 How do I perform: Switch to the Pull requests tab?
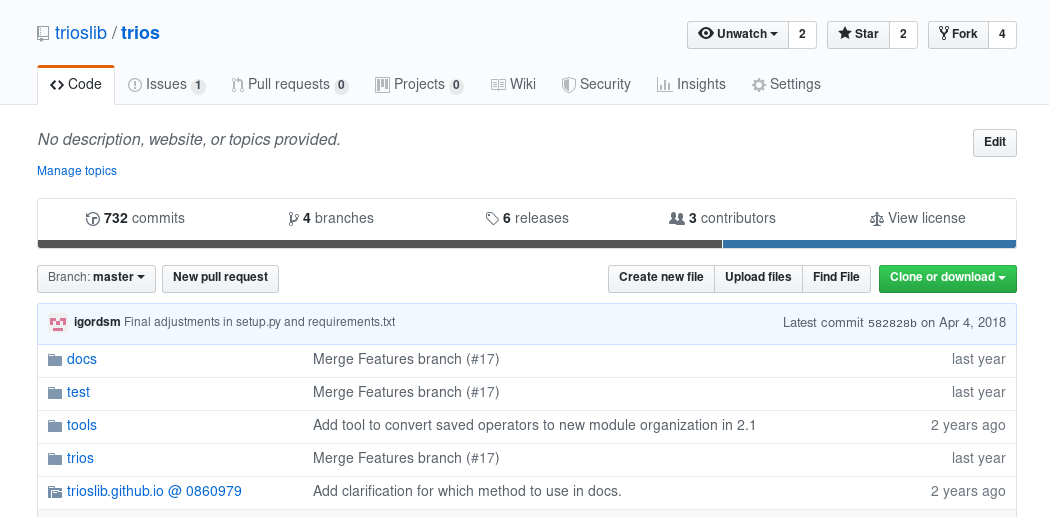pyautogui.click(x=290, y=85)
